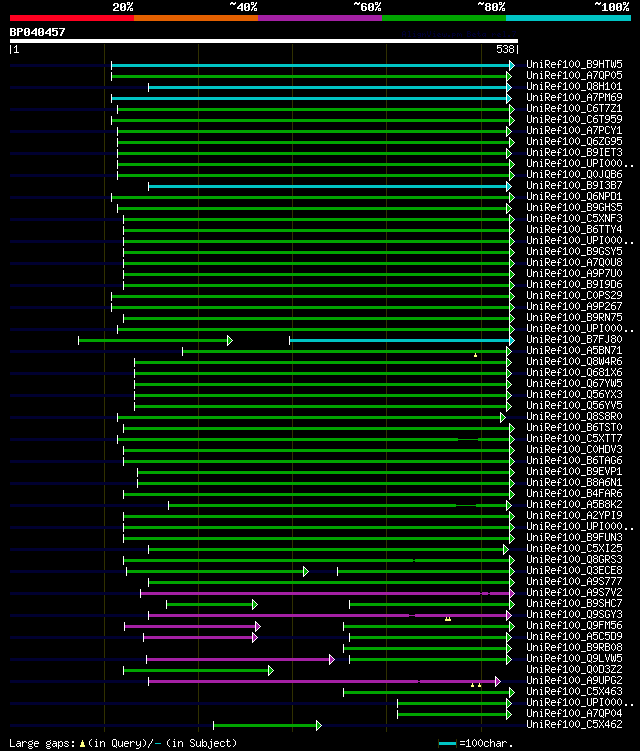640x751 pixels.
Task: Select the UniRef100_B9IET3 label
Action: (x=574, y=153)
